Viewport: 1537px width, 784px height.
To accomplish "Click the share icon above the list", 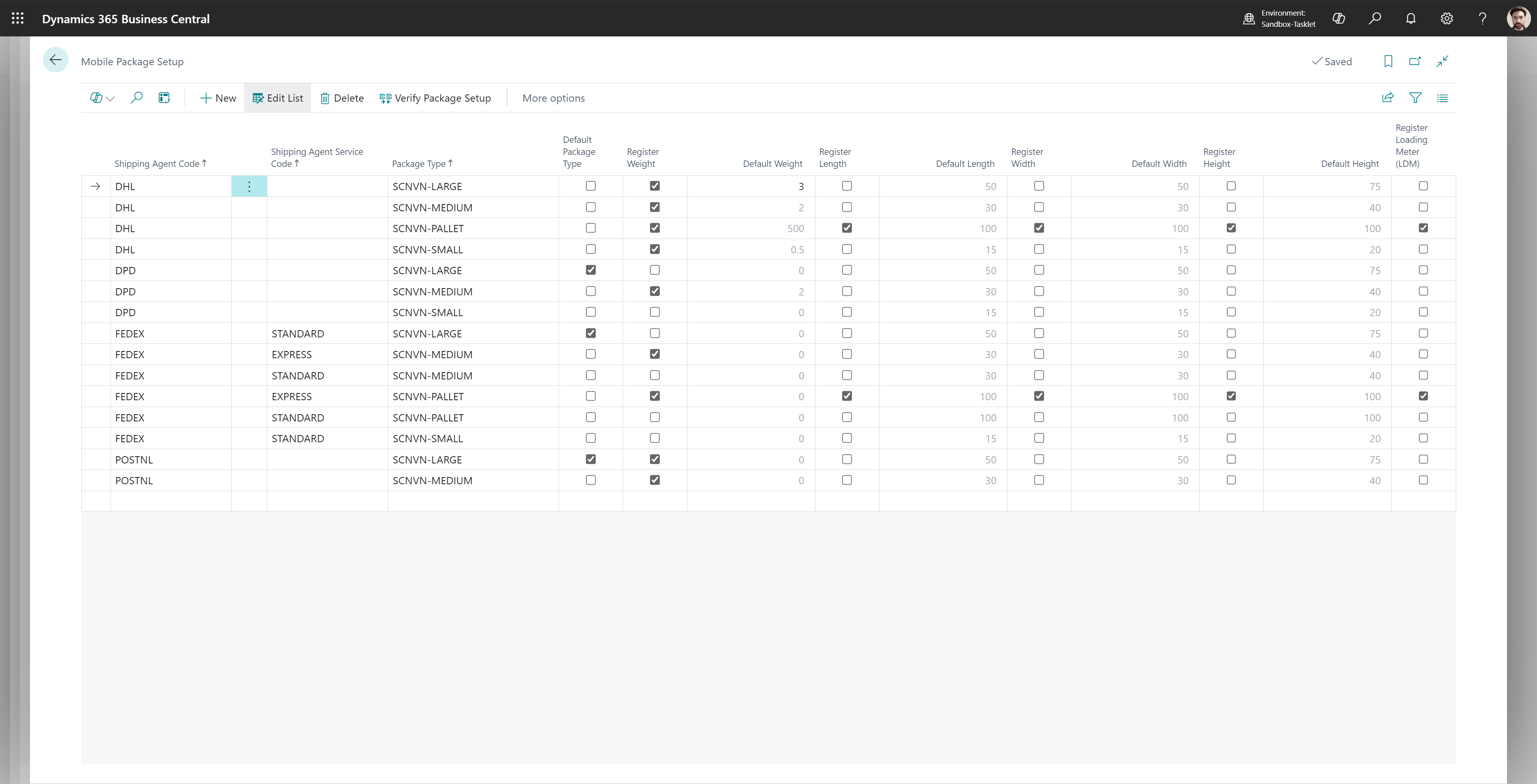I will point(1388,98).
